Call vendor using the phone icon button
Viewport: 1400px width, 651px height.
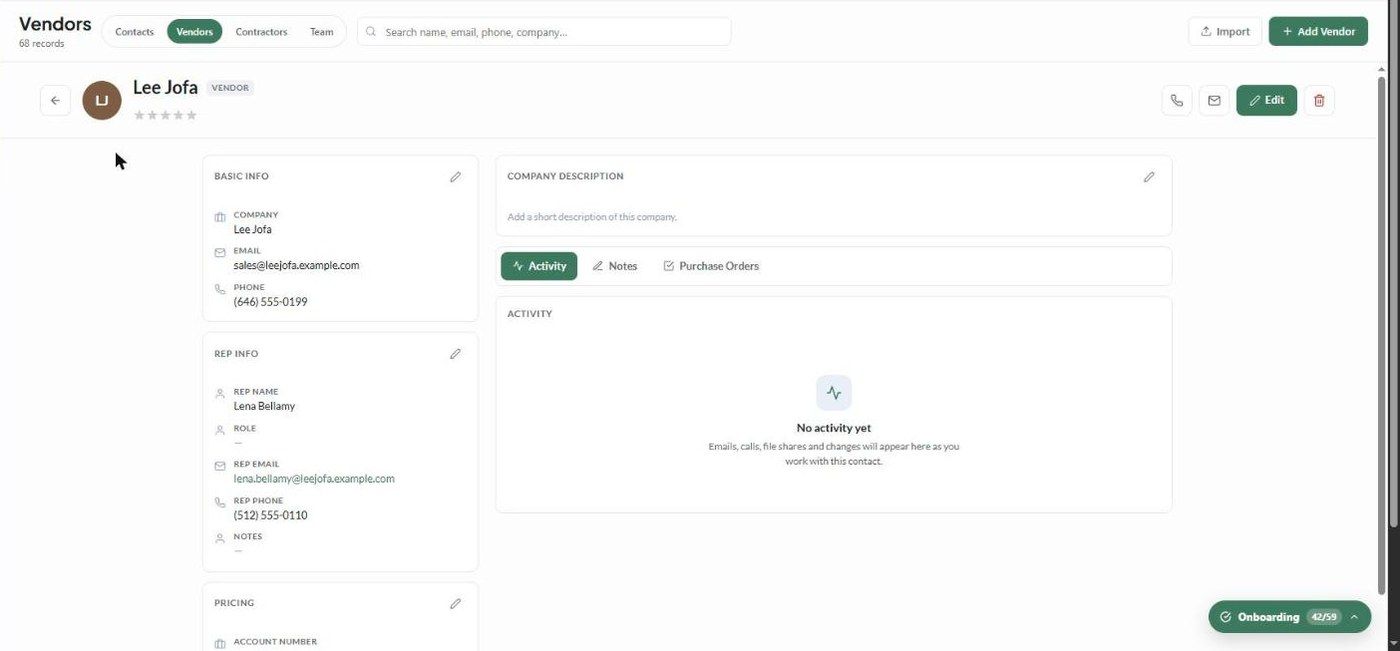(1177, 100)
